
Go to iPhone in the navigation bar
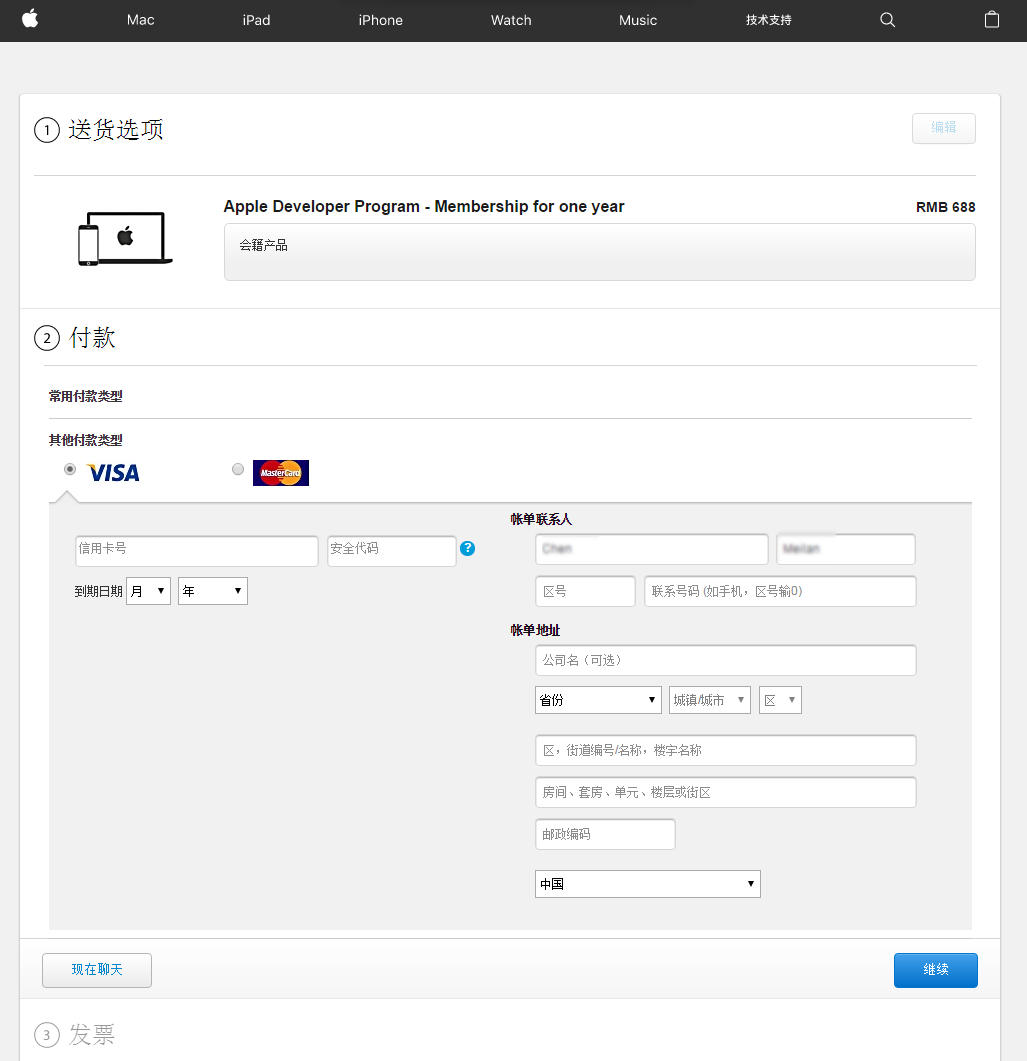click(x=380, y=20)
